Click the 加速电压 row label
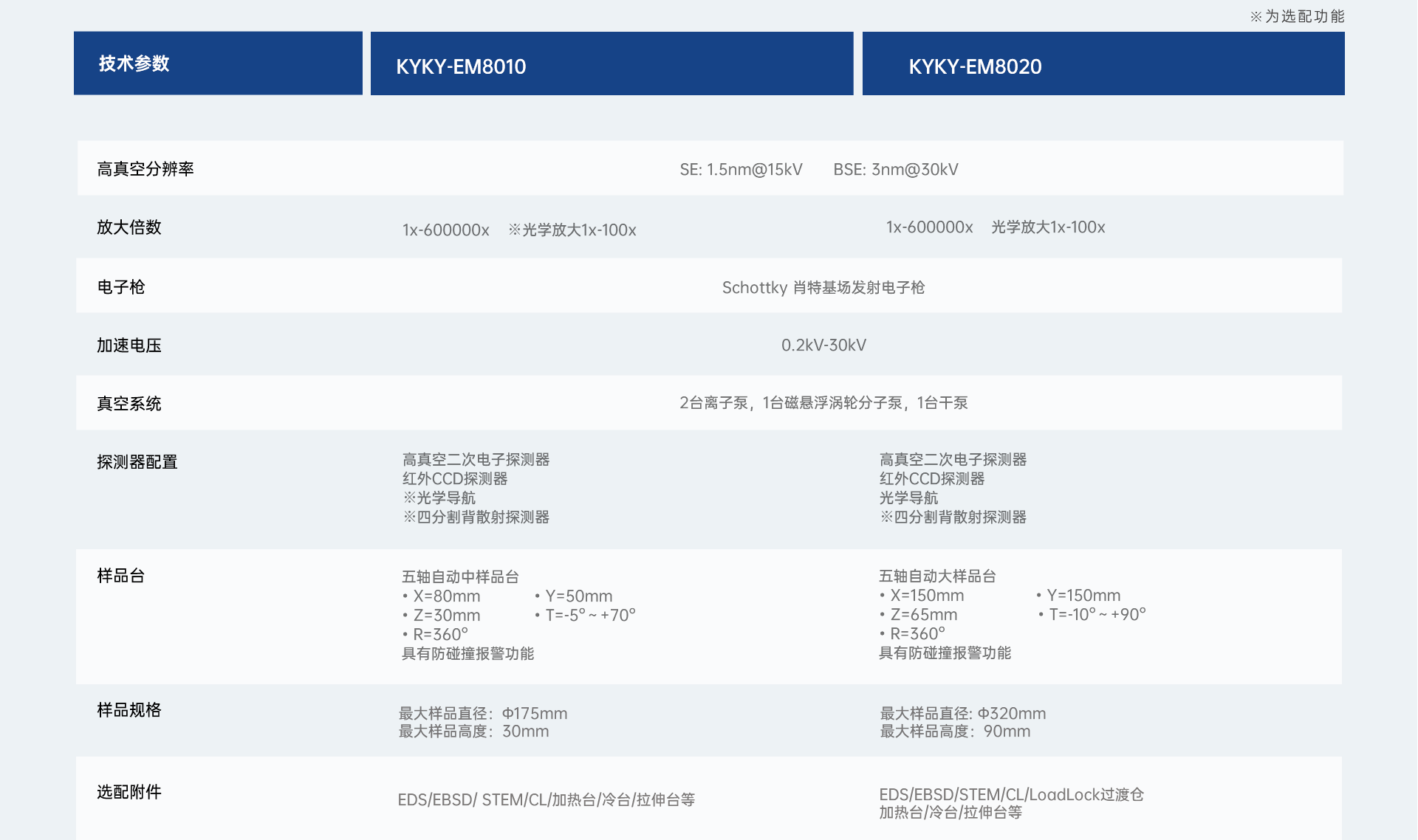Screen dimensions: 1418x840 [x=129, y=345]
